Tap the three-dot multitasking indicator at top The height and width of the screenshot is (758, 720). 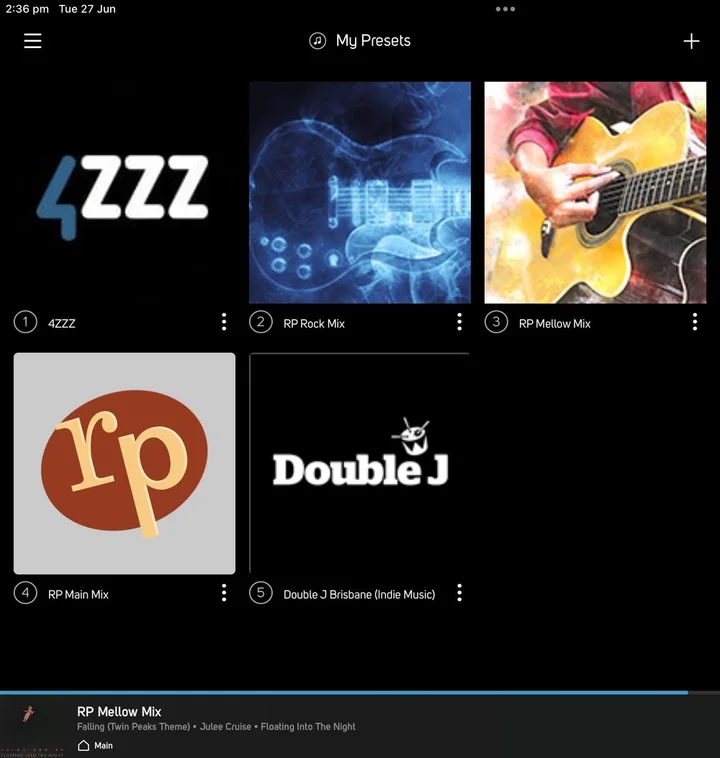click(505, 9)
